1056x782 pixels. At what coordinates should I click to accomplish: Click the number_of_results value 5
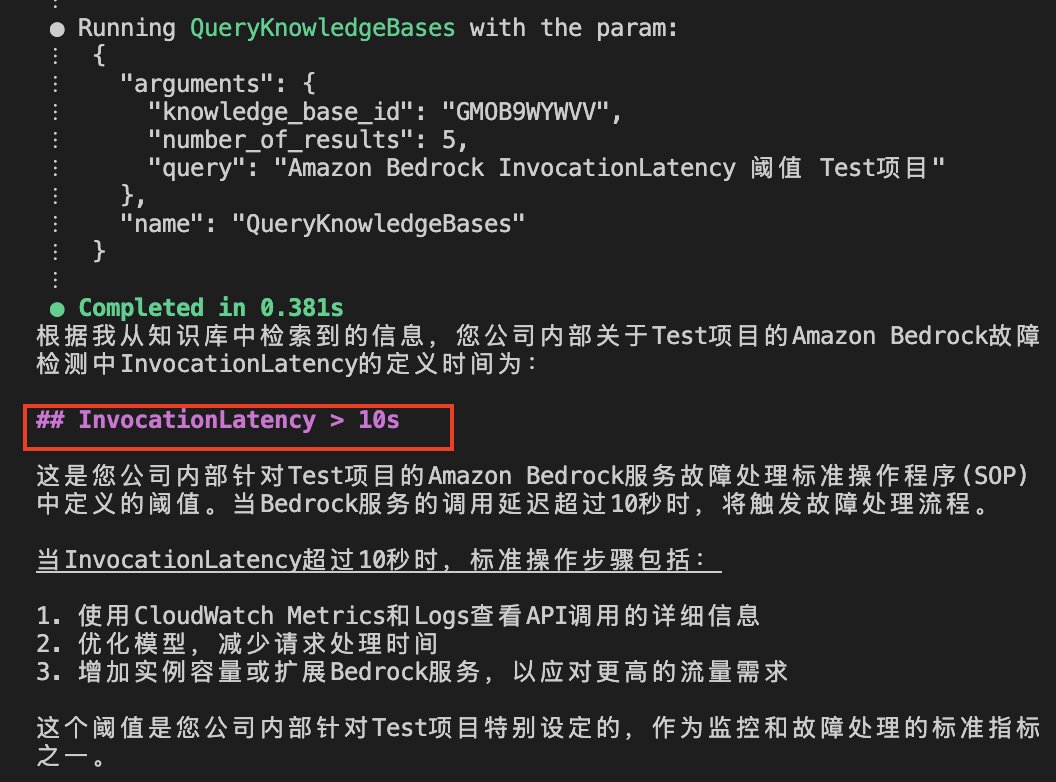[x=449, y=139]
